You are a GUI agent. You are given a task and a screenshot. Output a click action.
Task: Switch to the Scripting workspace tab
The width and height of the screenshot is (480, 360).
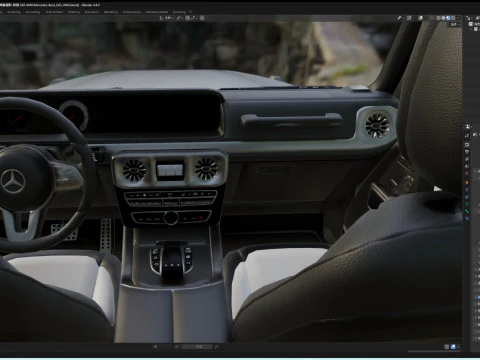click(x=179, y=12)
